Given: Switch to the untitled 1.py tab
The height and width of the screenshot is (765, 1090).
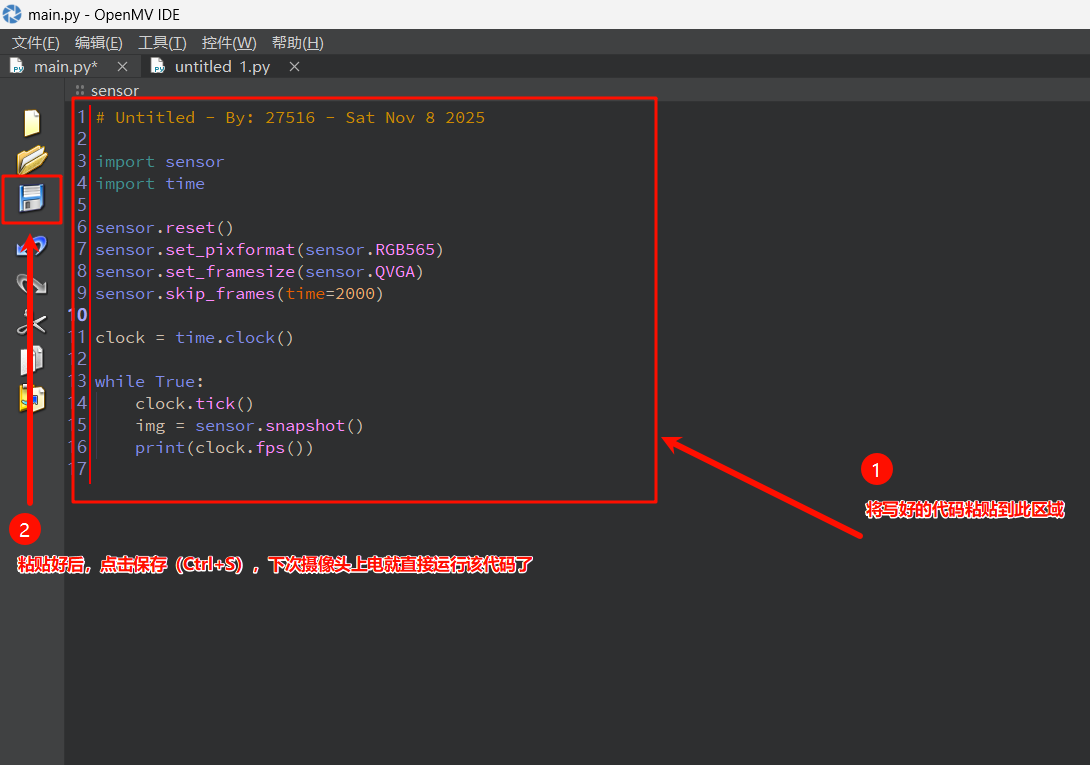Looking at the screenshot, I should (222, 67).
